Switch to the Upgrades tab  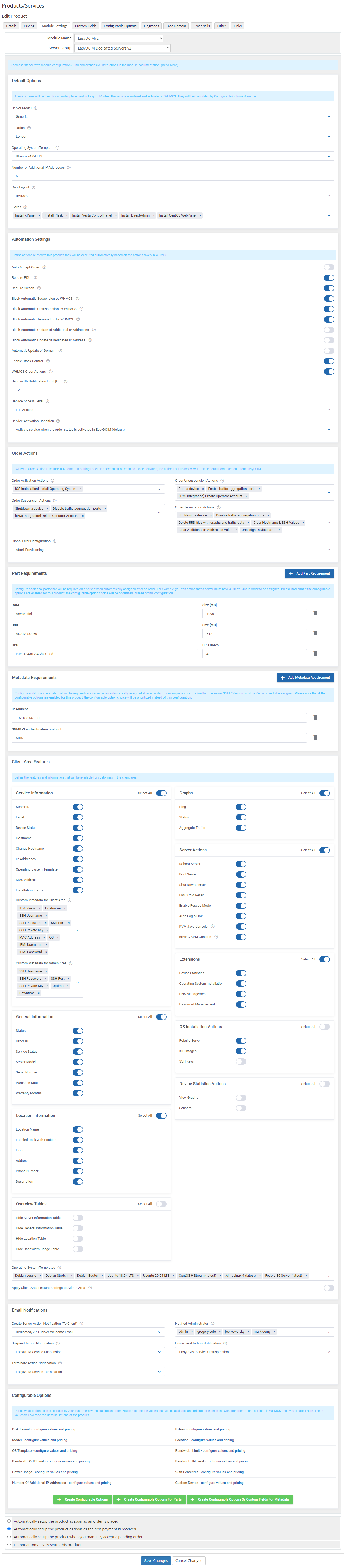click(x=152, y=26)
